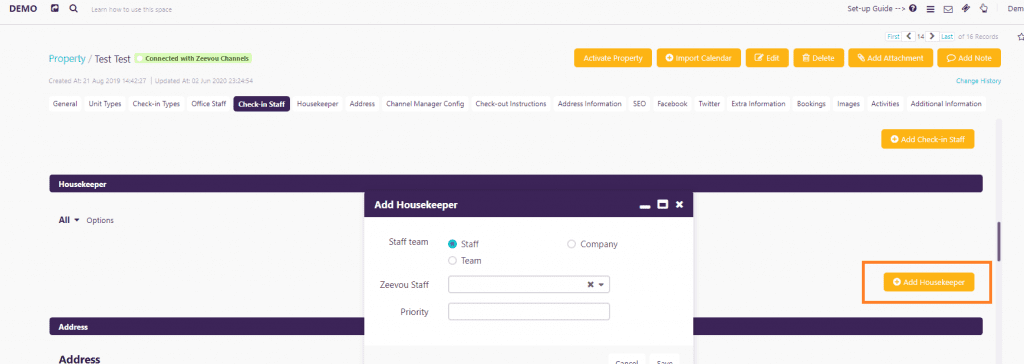Click the share arrow icon beside DEMO
1024x364 pixels.
[55, 9]
